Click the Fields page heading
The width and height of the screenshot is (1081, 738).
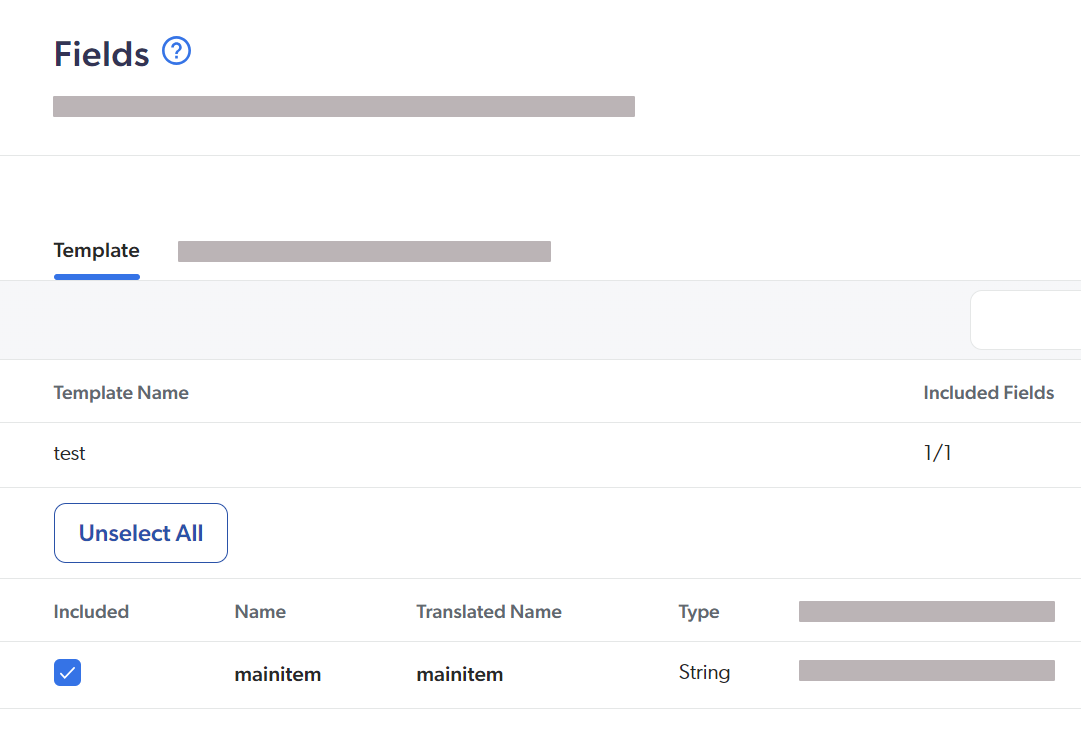coord(101,54)
